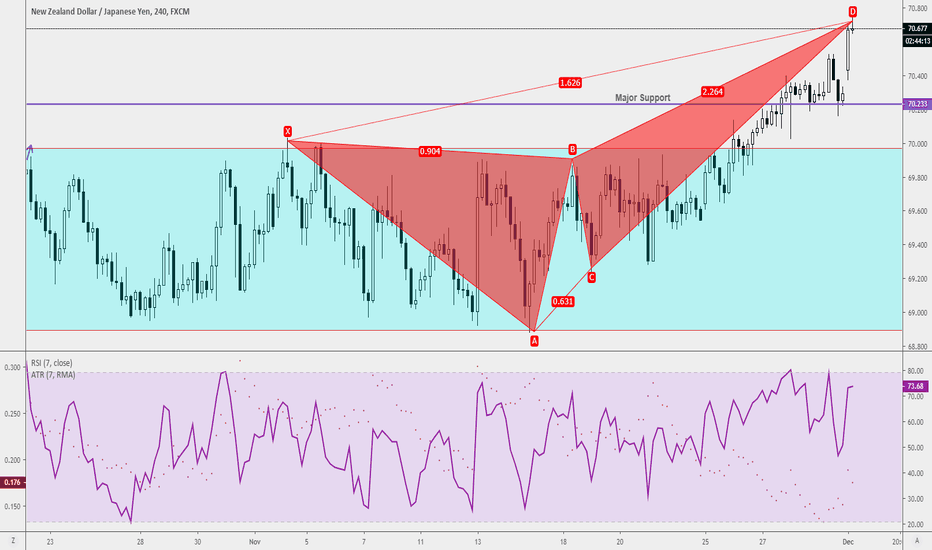This screenshot has width=932, height=550.
Task: Click the Major Support text label
Action: point(642,98)
